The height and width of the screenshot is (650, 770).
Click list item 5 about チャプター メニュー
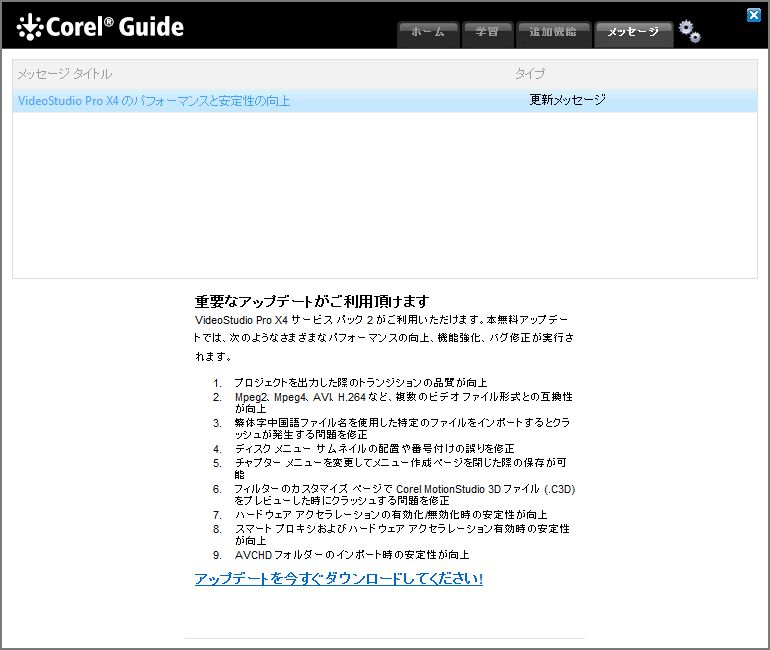point(400,468)
